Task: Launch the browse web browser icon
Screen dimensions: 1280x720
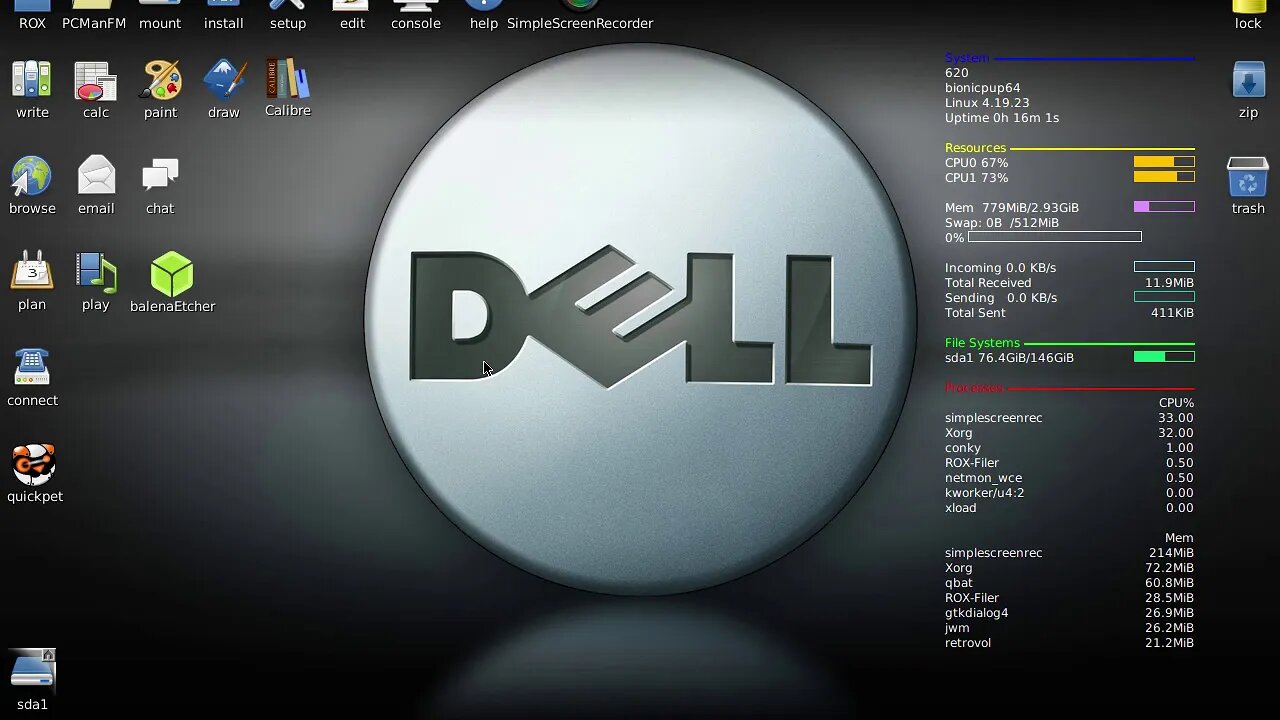Action: coord(32,176)
